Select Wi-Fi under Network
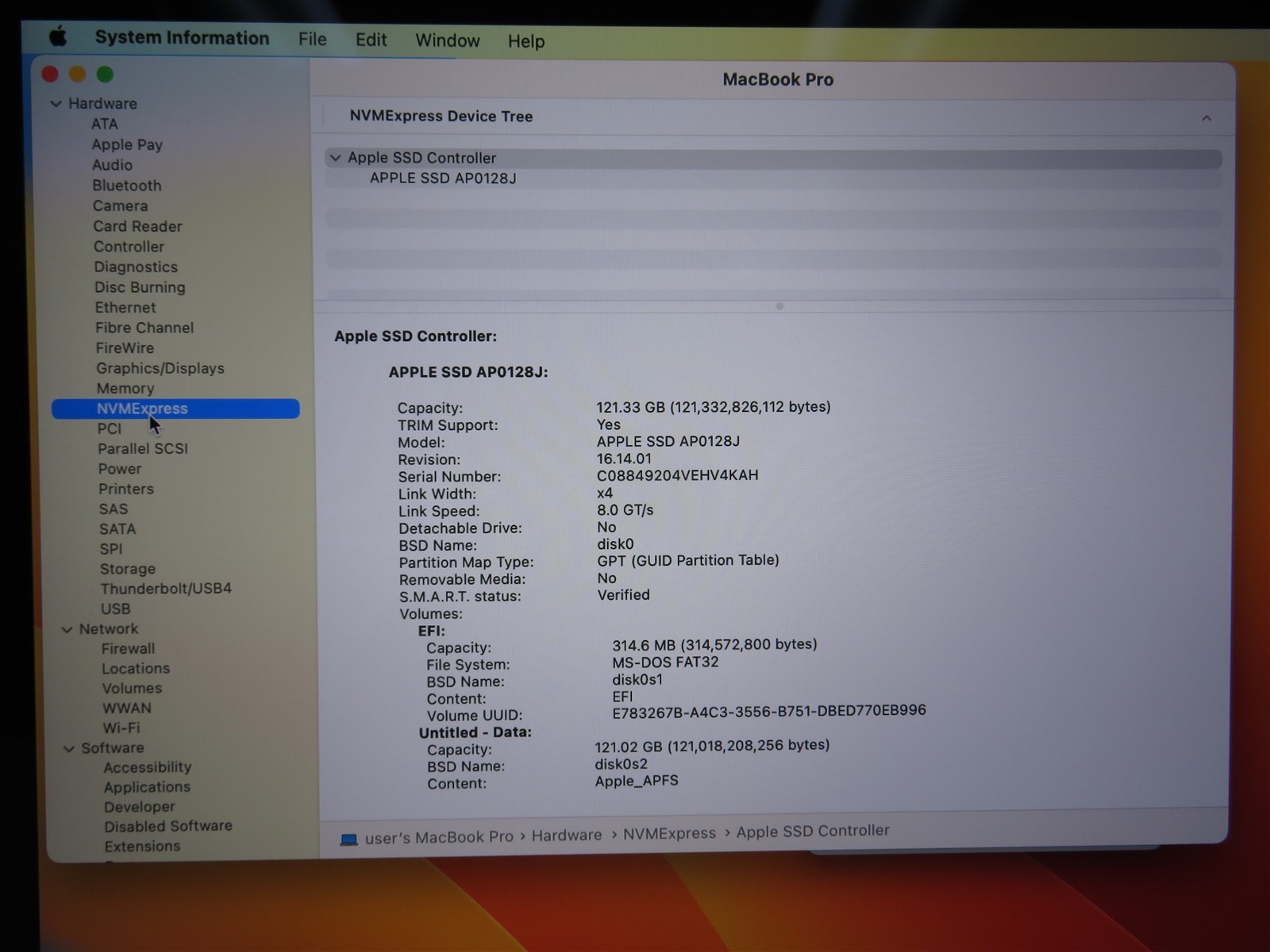Viewport: 1270px width, 952px height. (121, 728)
